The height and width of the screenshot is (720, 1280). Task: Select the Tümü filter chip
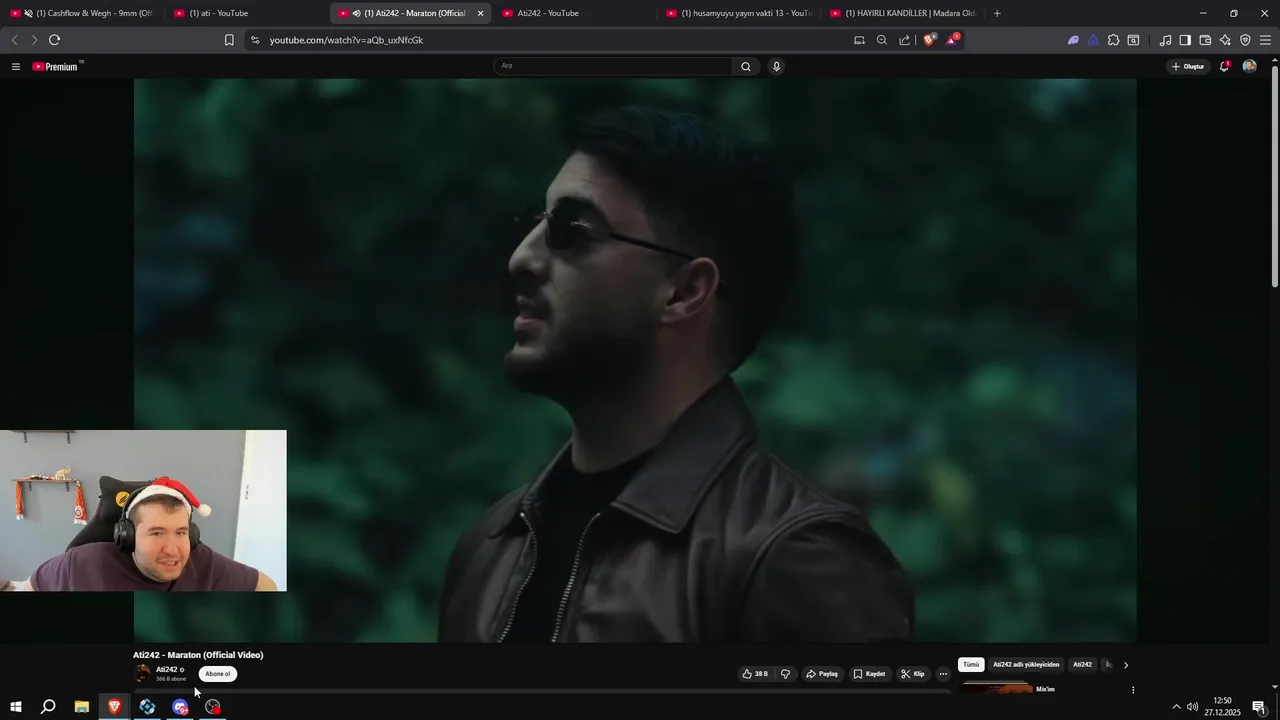tap(971, 665)
